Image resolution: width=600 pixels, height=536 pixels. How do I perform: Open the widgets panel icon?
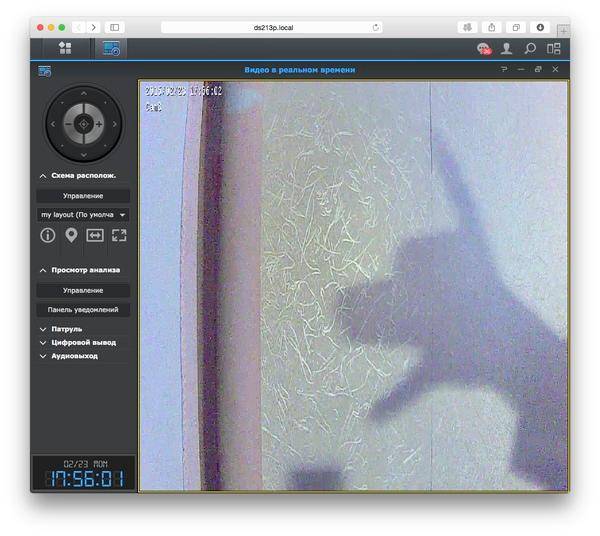coord(553,49)
